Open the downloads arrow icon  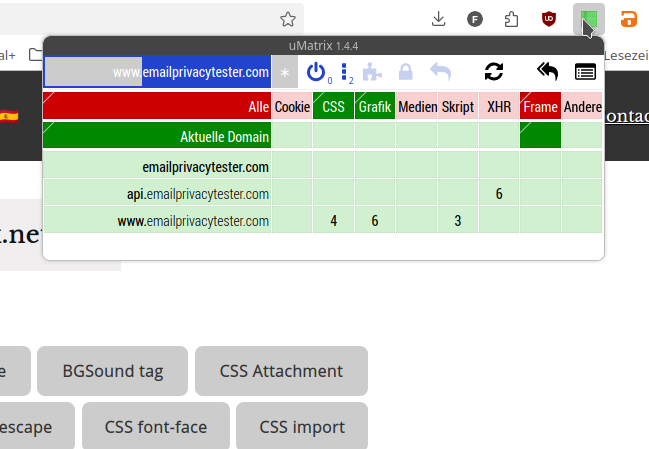coord(438,19)
